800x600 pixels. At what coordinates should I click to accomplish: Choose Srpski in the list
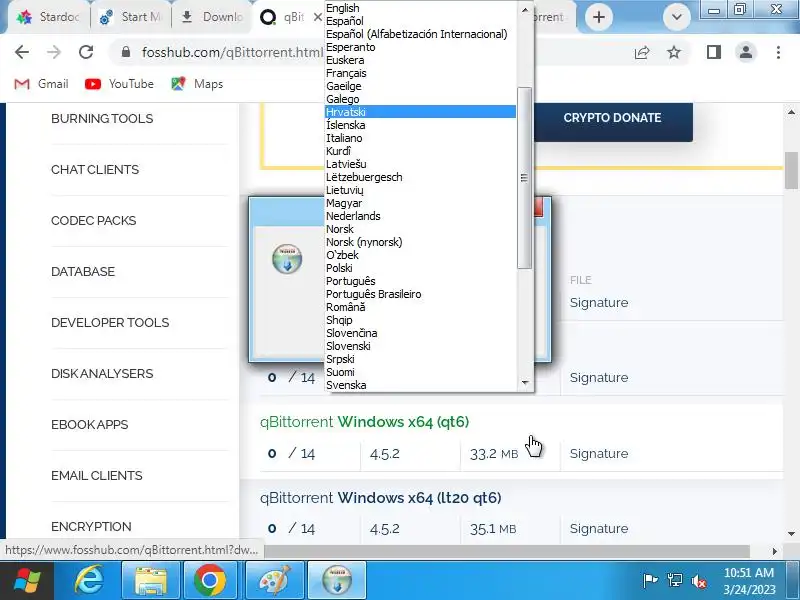click(420, 359)
